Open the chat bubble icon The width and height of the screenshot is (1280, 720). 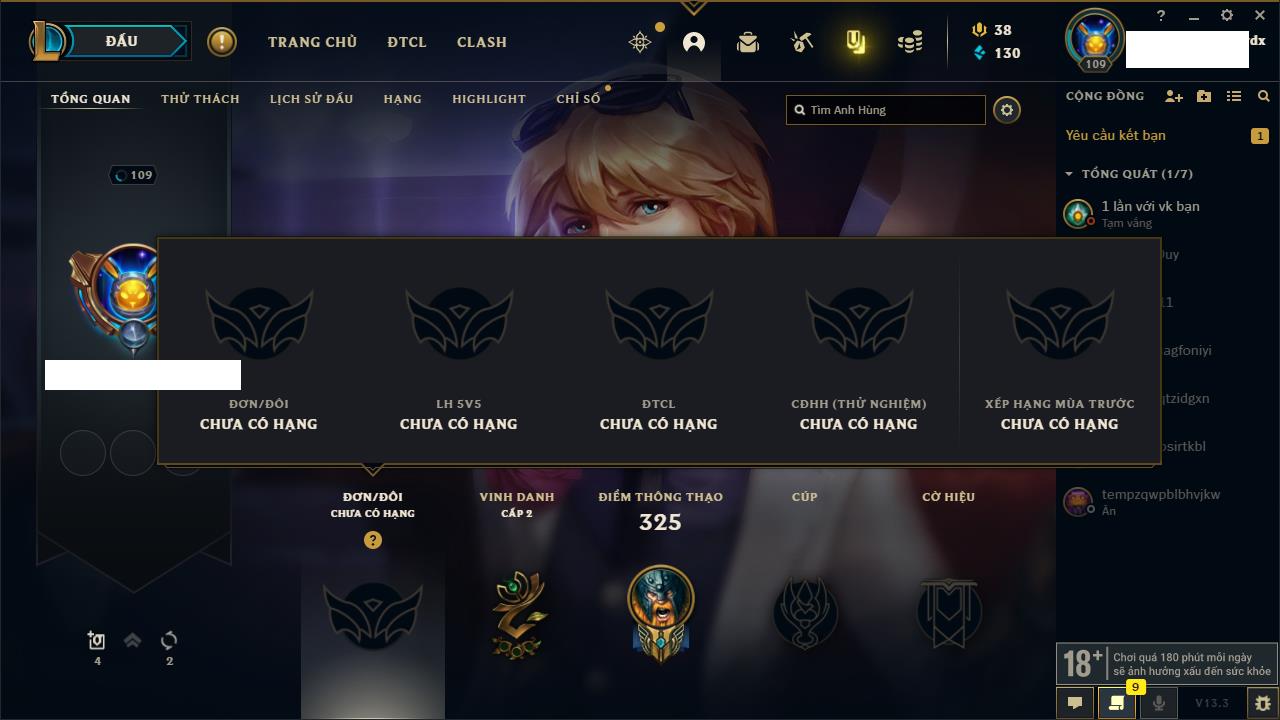click(x=1075, y=703)
